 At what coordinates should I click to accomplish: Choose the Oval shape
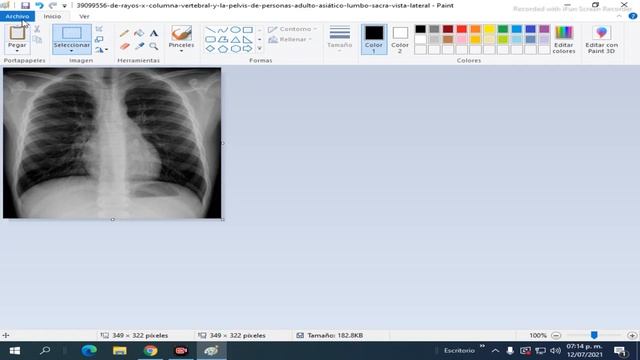[x=235, y=30]
